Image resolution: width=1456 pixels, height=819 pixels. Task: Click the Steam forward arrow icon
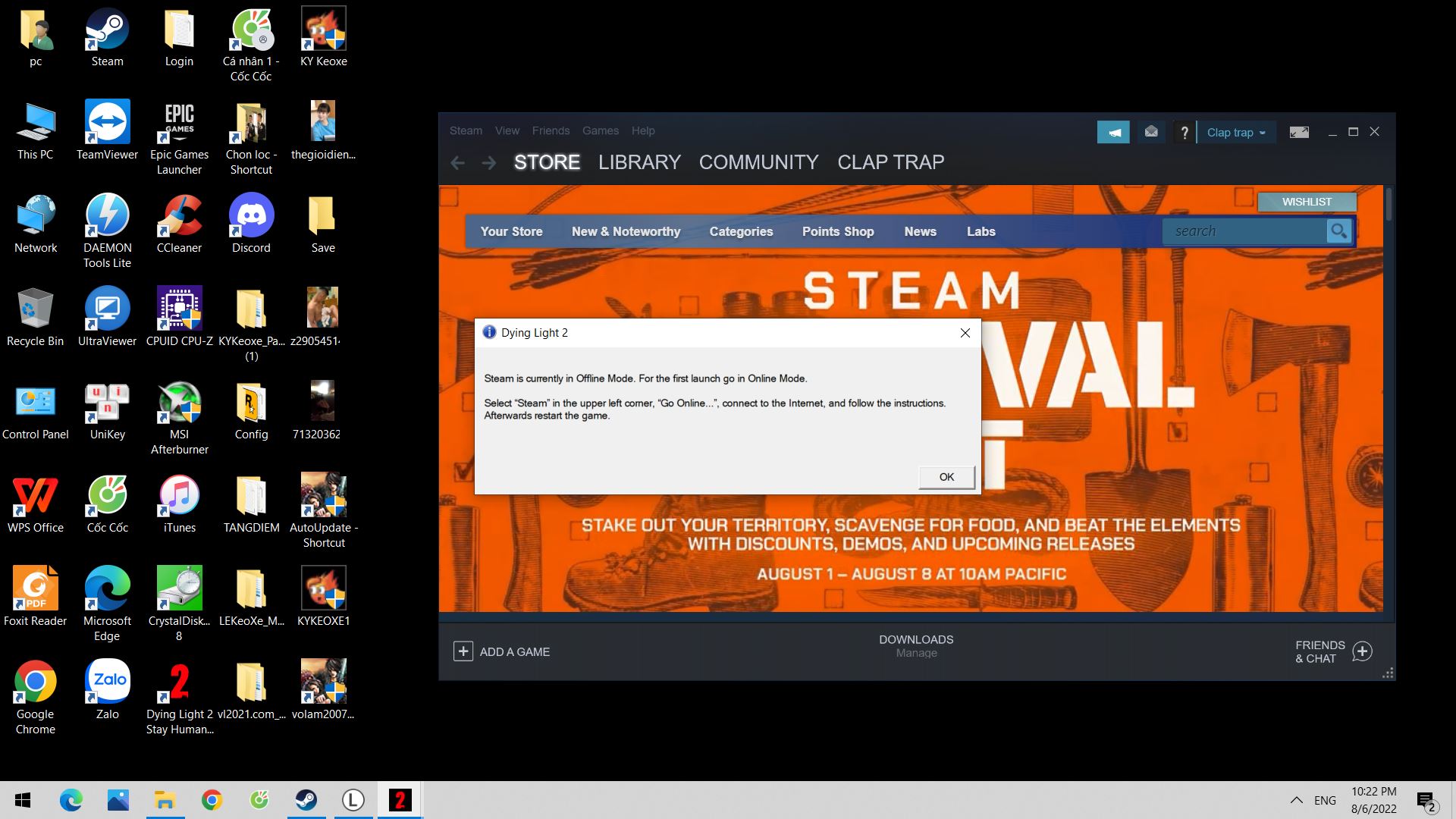click(488, 162)
